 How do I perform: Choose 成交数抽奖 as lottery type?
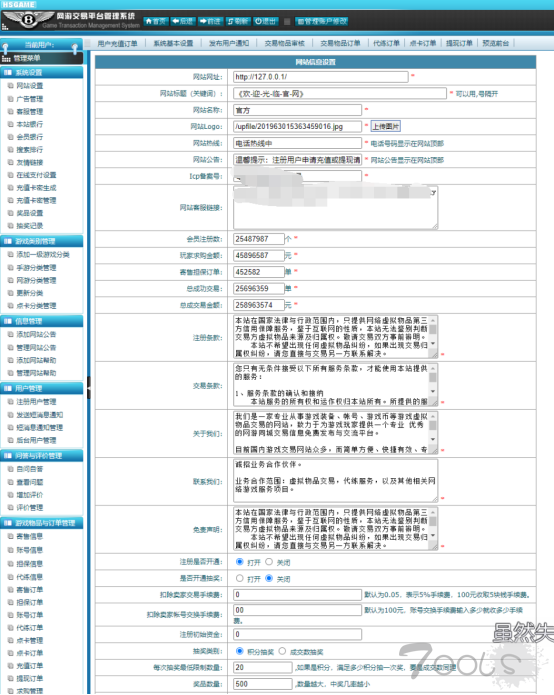pos(282,652)
